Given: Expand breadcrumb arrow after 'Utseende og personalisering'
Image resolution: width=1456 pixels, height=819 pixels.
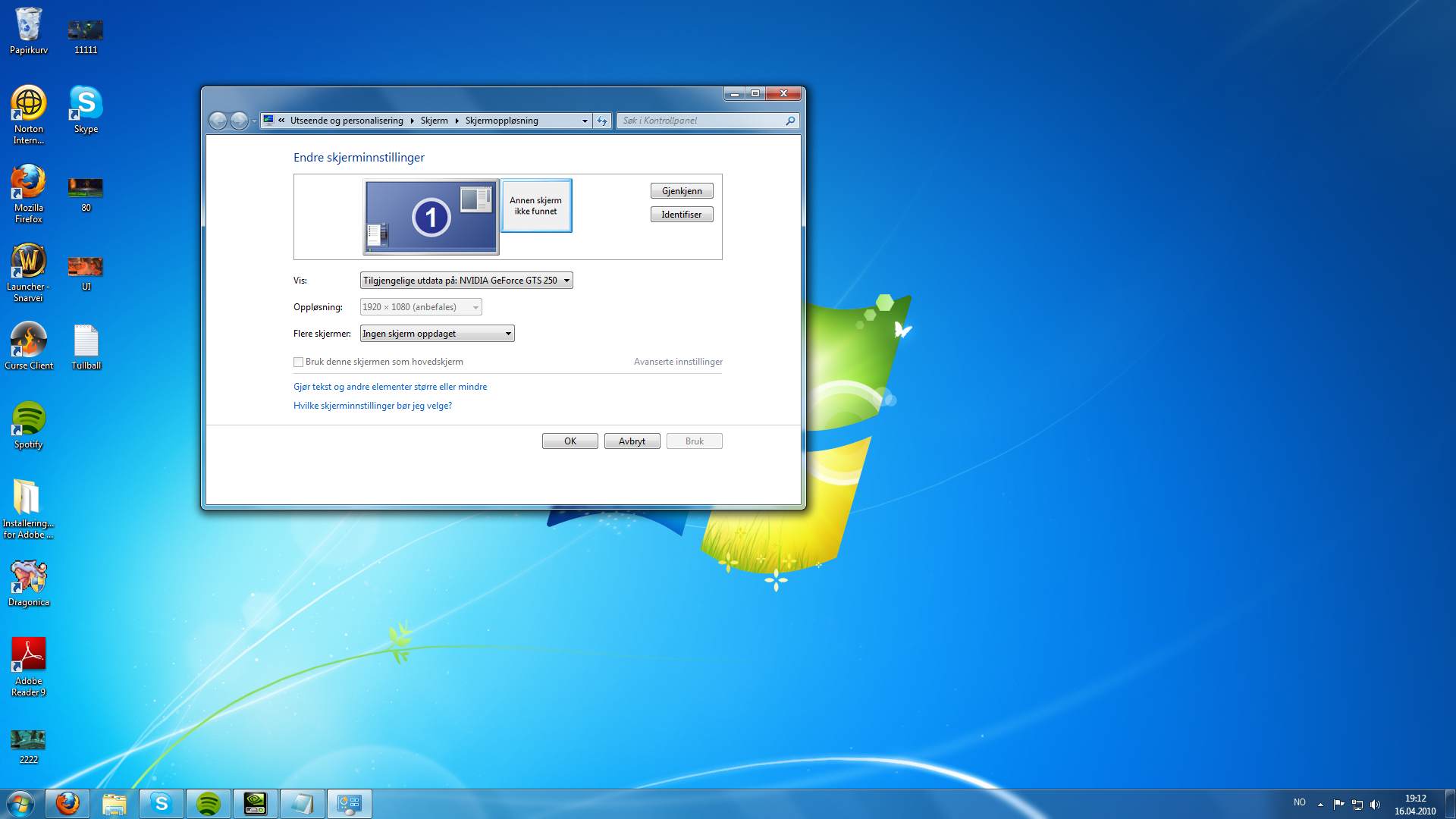Looking at the screenshot, I should [x=412, y=121].
